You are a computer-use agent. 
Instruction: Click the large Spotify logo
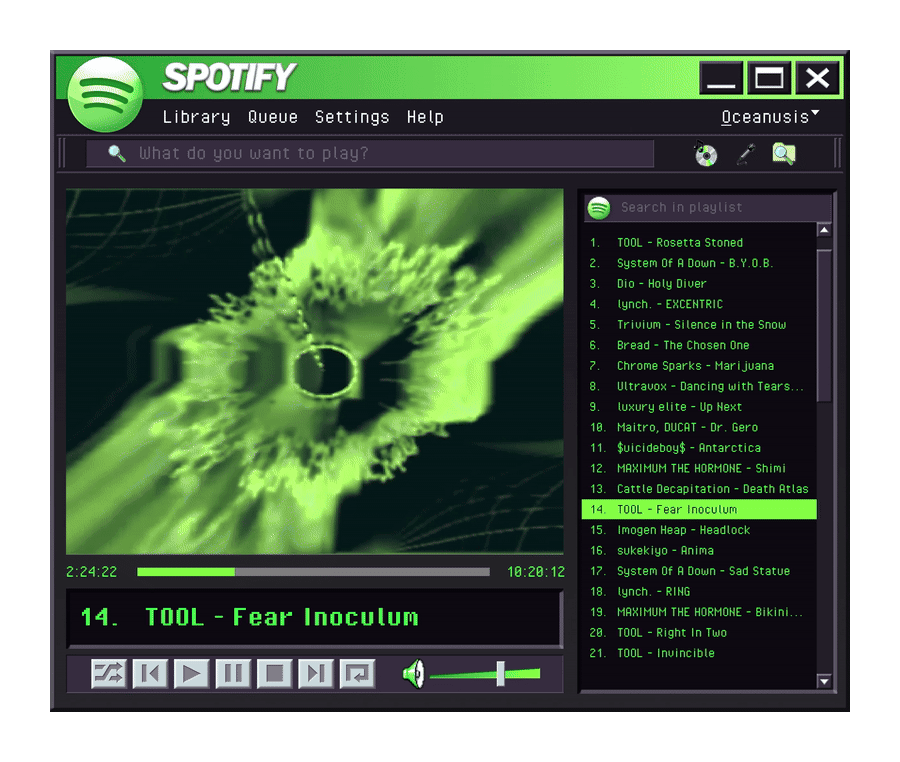click(105, 94)
